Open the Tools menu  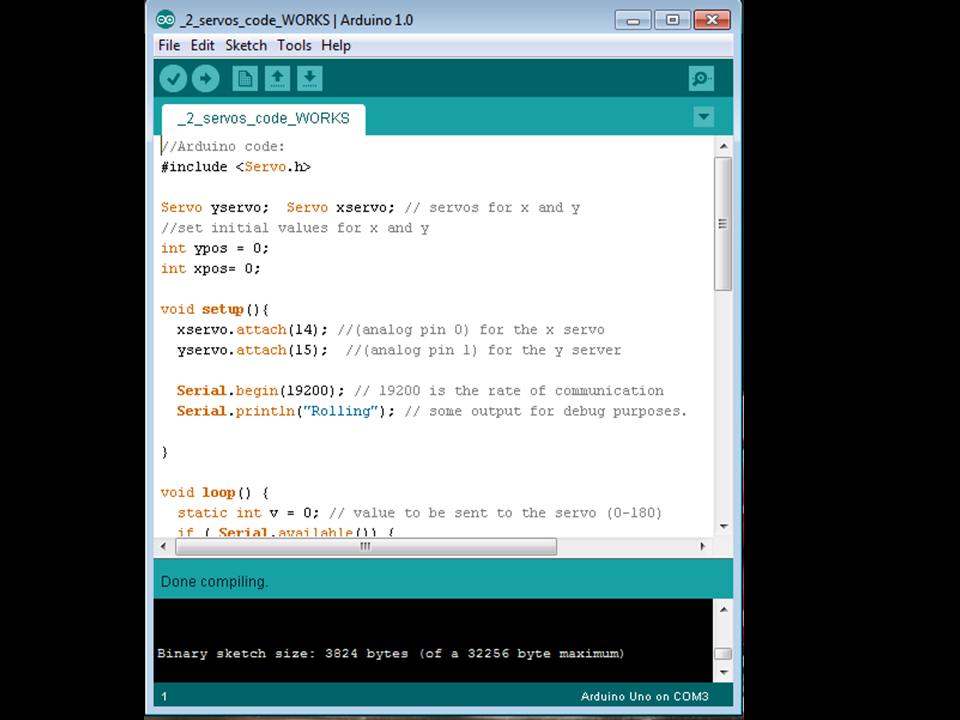pos(294,45)
